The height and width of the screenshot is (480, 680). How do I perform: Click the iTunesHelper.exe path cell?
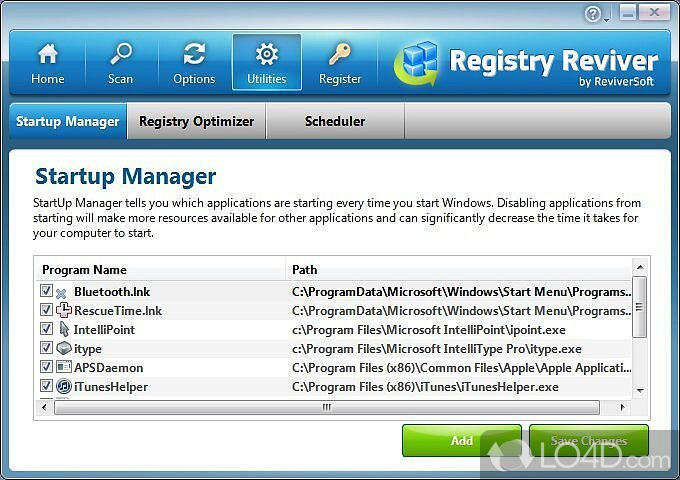click(425, 387)
